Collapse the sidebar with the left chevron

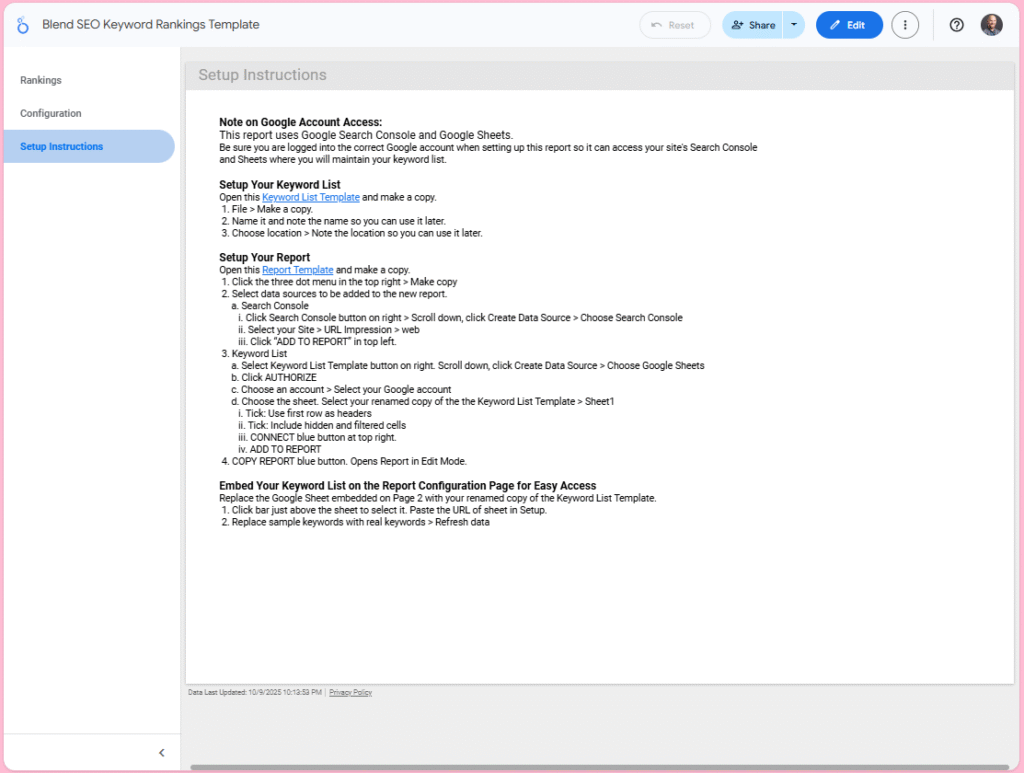[162, 752]
